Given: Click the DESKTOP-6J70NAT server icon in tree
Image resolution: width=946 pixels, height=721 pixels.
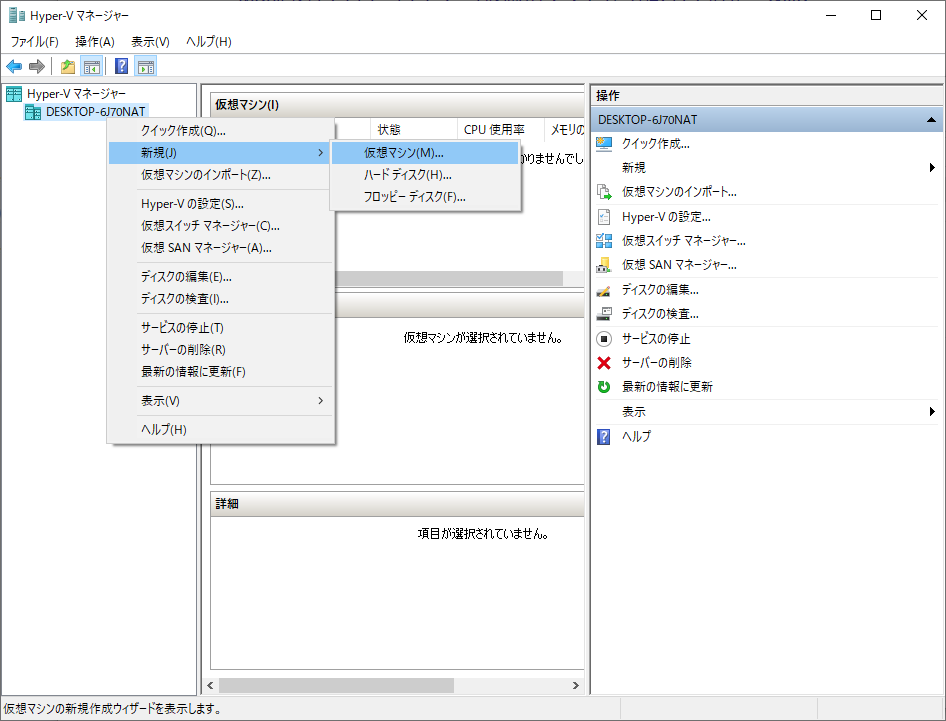Looking at the screenshot, I should coord(33,112).
